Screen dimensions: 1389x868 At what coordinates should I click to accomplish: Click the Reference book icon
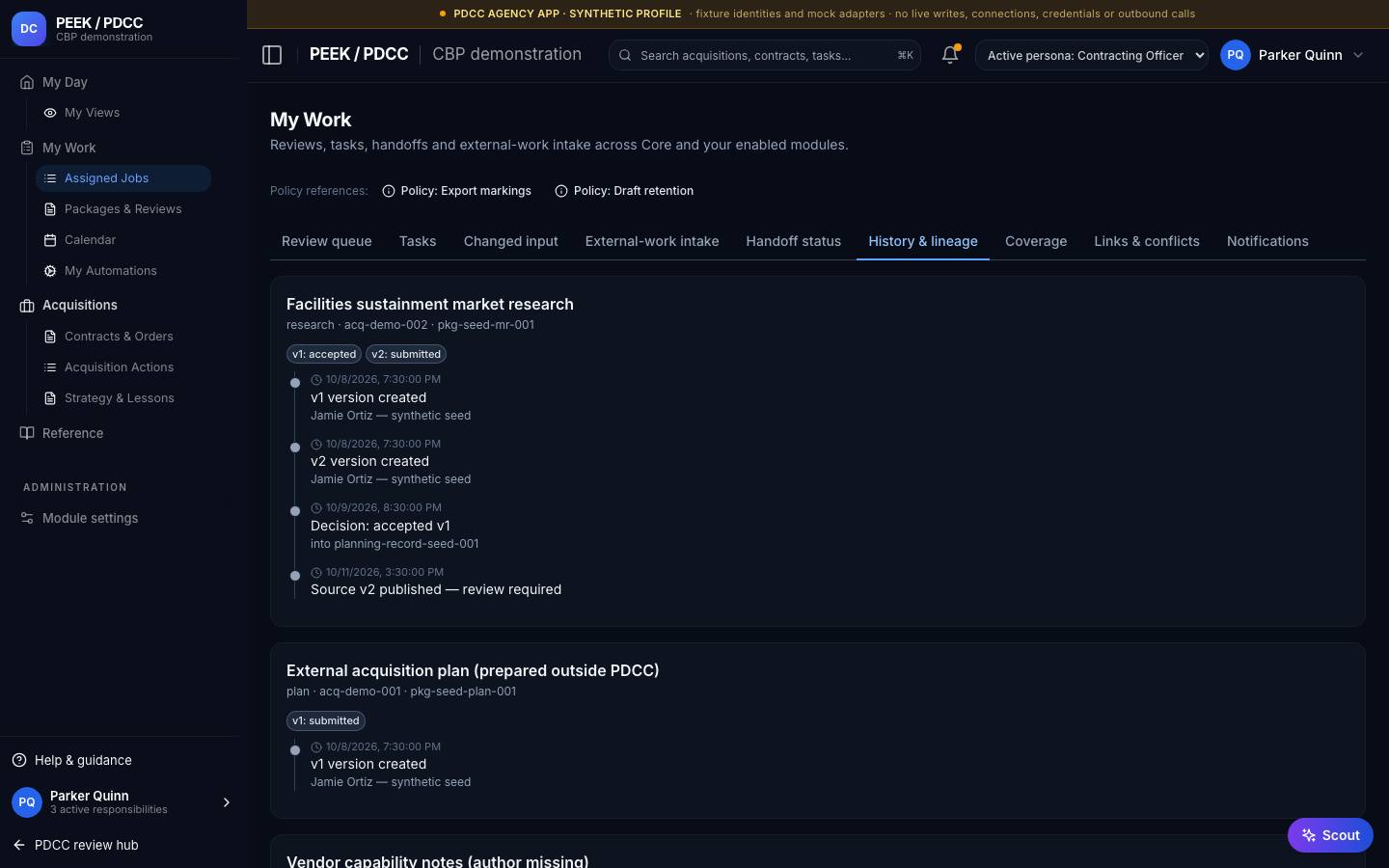click(x=27, y=433)
